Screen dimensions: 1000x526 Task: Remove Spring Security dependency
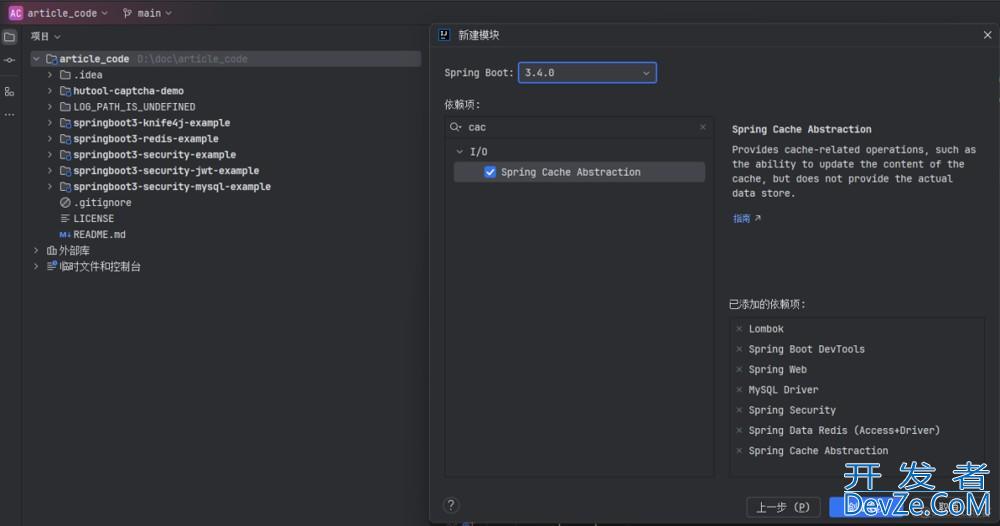point(739,410)
